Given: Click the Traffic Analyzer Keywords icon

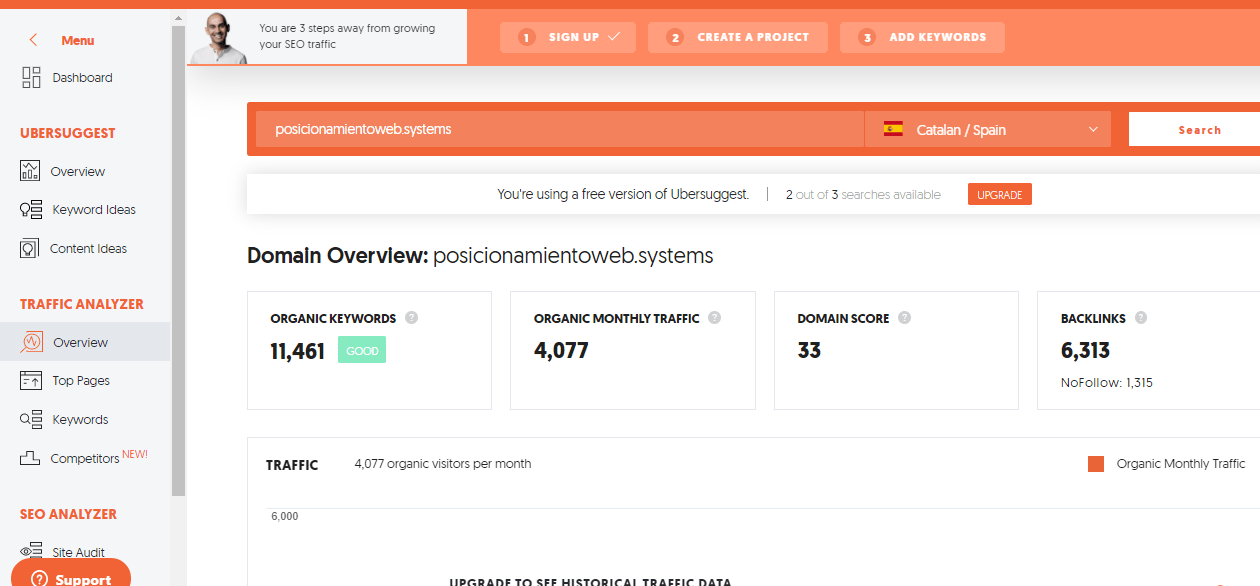Looking at the screenshot, I should click(31, 419).
